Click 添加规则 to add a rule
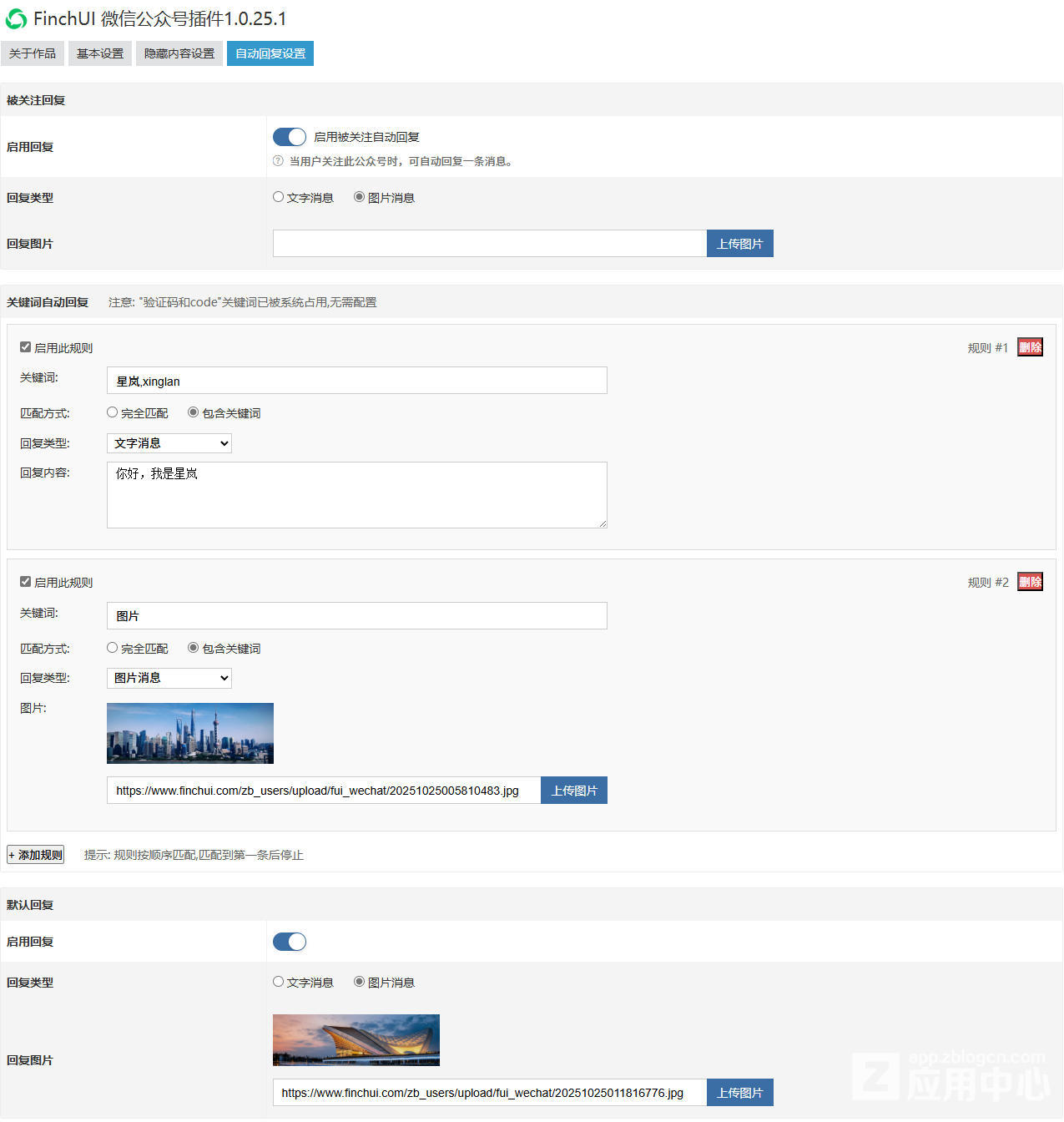The height and width of the screenshot is (1122, 1064). pyautogui.click(x=36, y=855)
